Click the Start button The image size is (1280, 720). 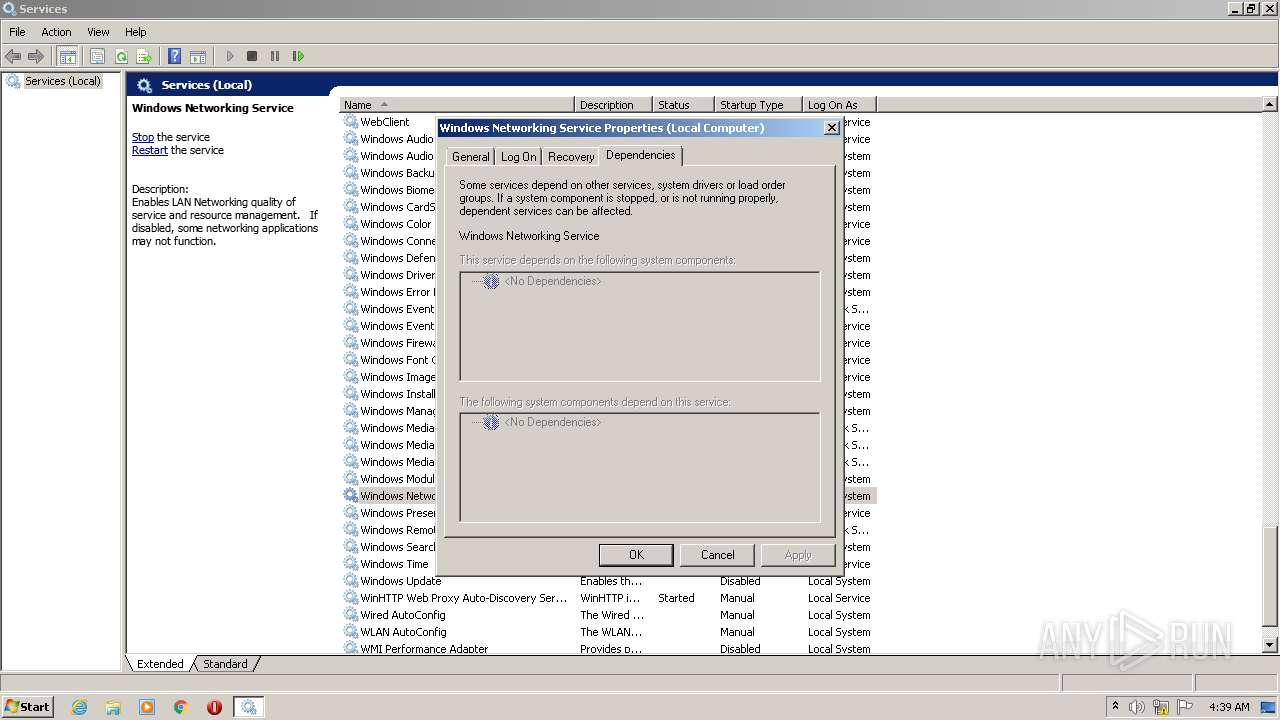[x=28, y=706]
